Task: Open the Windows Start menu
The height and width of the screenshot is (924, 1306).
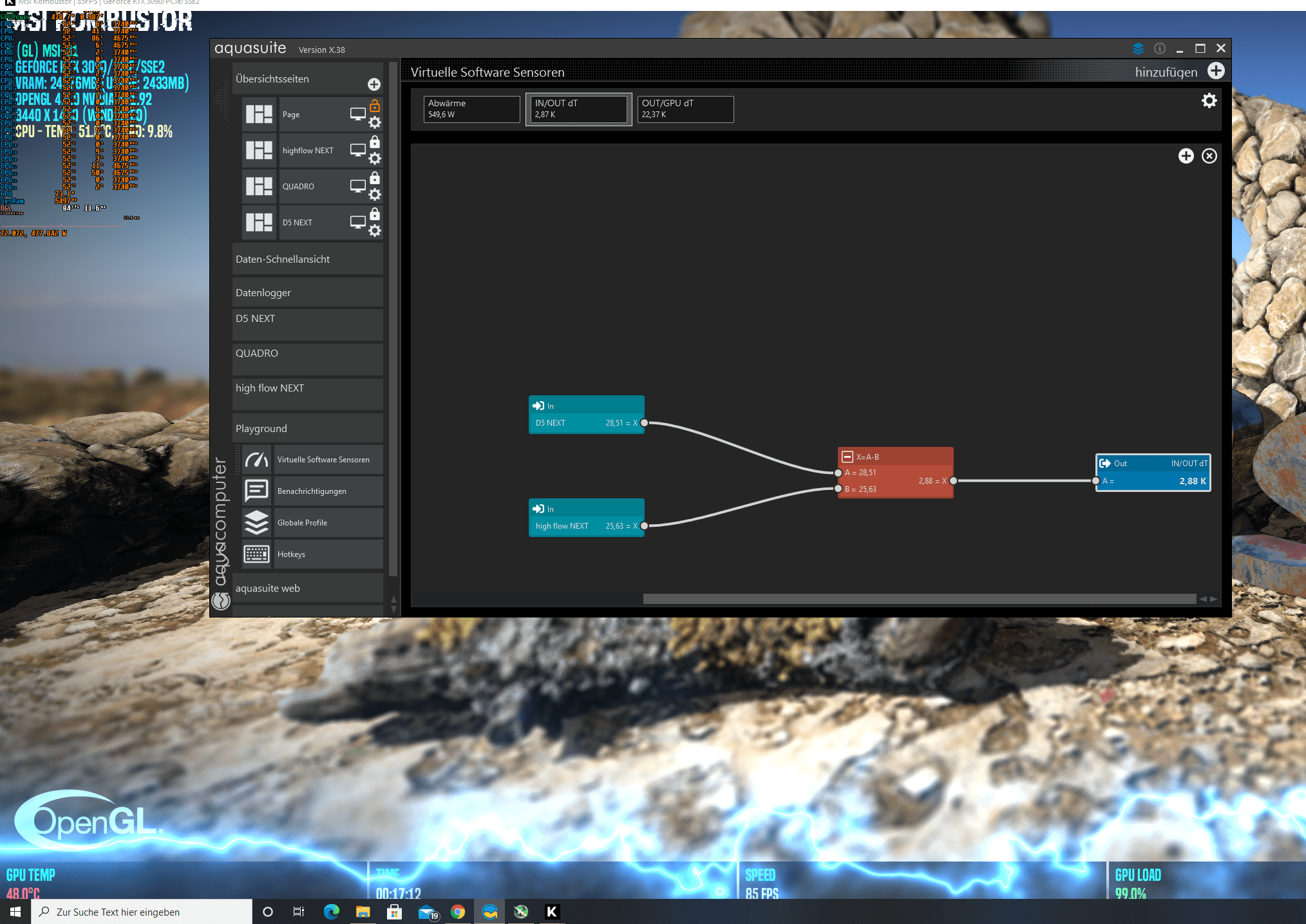Action: [15, 912]
